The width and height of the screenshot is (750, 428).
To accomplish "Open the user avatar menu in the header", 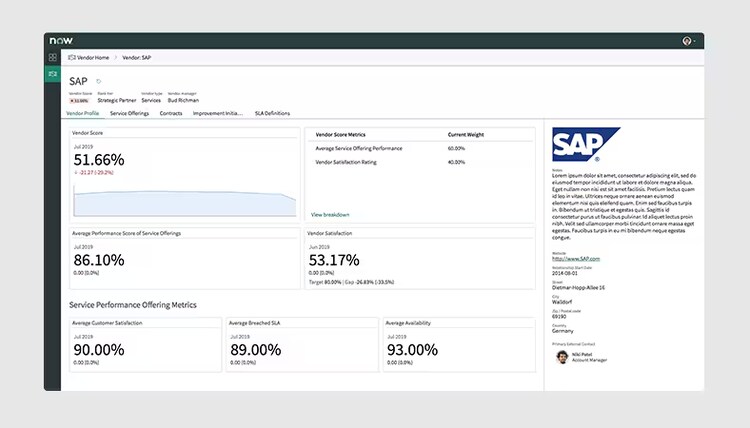I will coord(687,41).
